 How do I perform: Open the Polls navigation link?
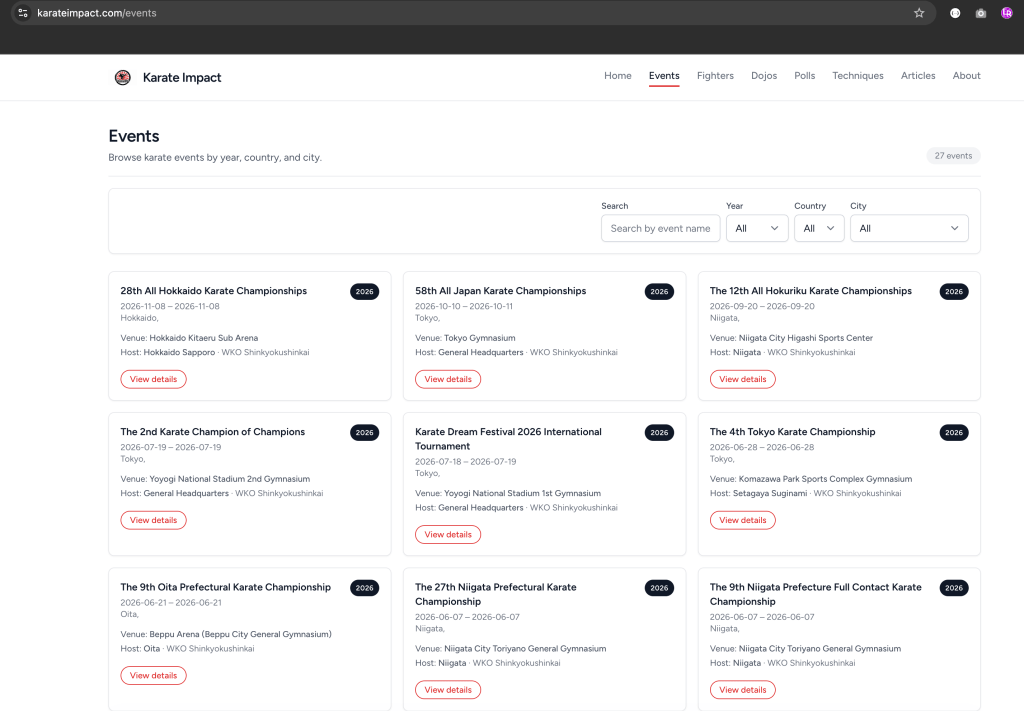[x=804, y=76]
